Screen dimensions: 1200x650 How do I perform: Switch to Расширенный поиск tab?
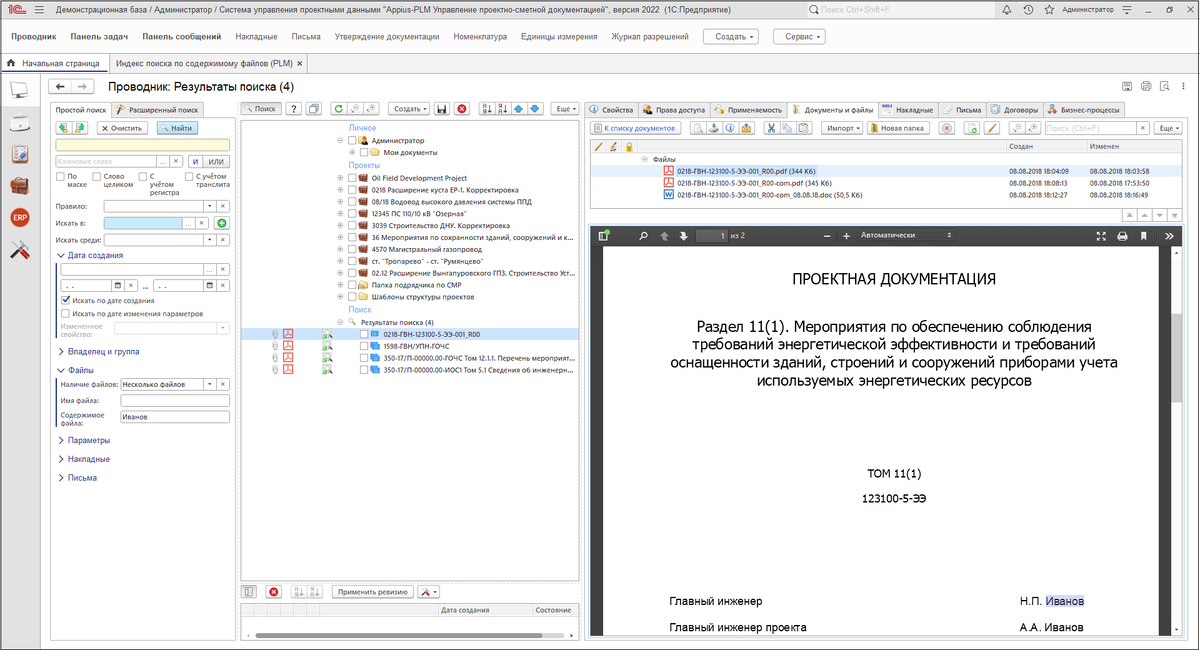(158, 110)
